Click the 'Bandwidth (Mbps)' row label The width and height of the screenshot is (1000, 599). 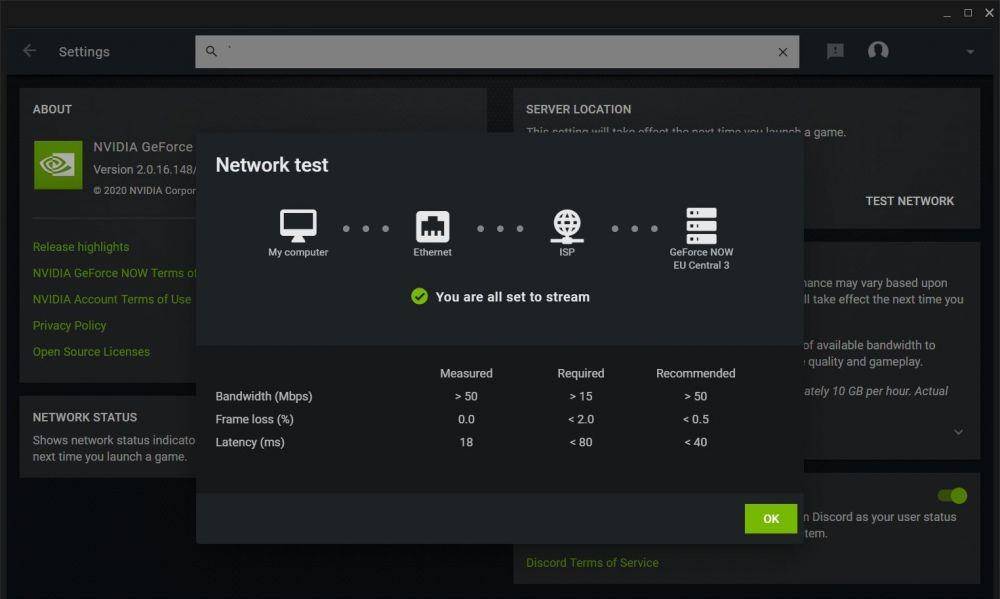pyautogui.click(x=264, y=396)
